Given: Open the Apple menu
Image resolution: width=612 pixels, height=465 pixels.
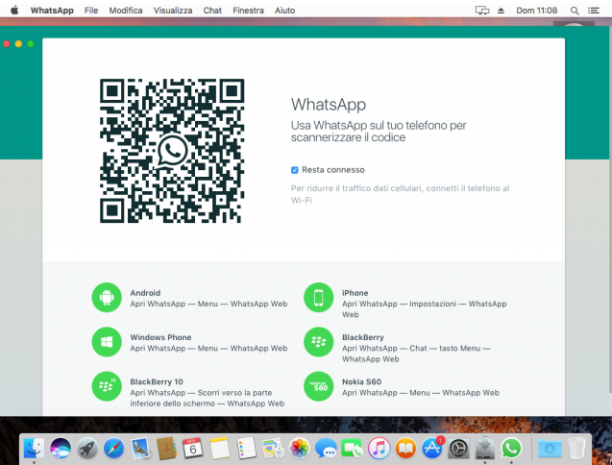Looking at the screenshot, I should click(x=14, y=10).
